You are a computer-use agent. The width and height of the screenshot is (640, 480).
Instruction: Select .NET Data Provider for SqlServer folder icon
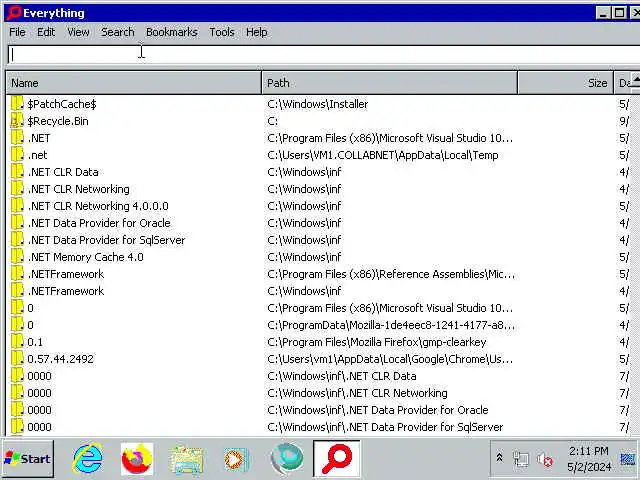17,240
